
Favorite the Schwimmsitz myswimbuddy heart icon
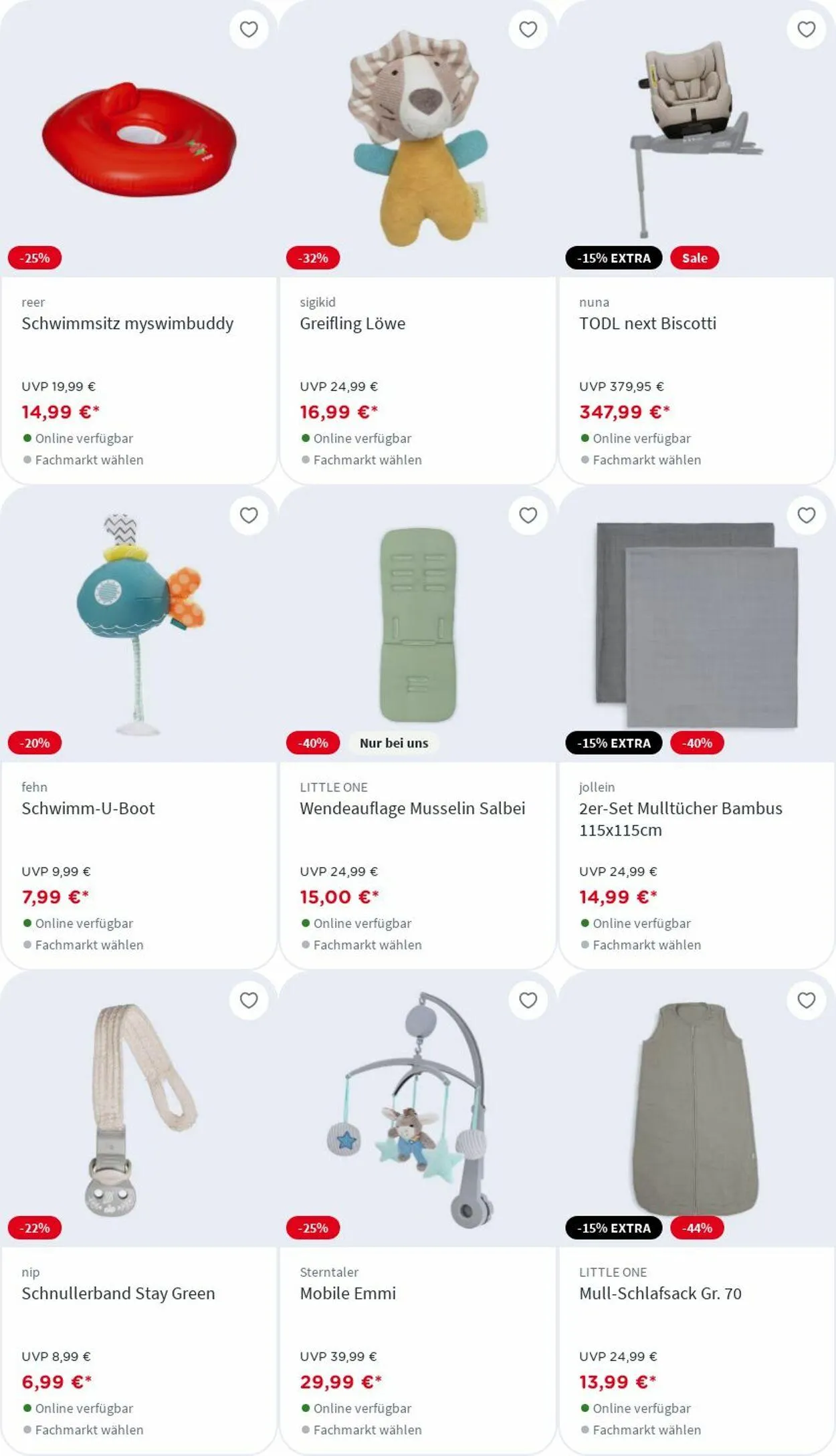tap(249, 29)
